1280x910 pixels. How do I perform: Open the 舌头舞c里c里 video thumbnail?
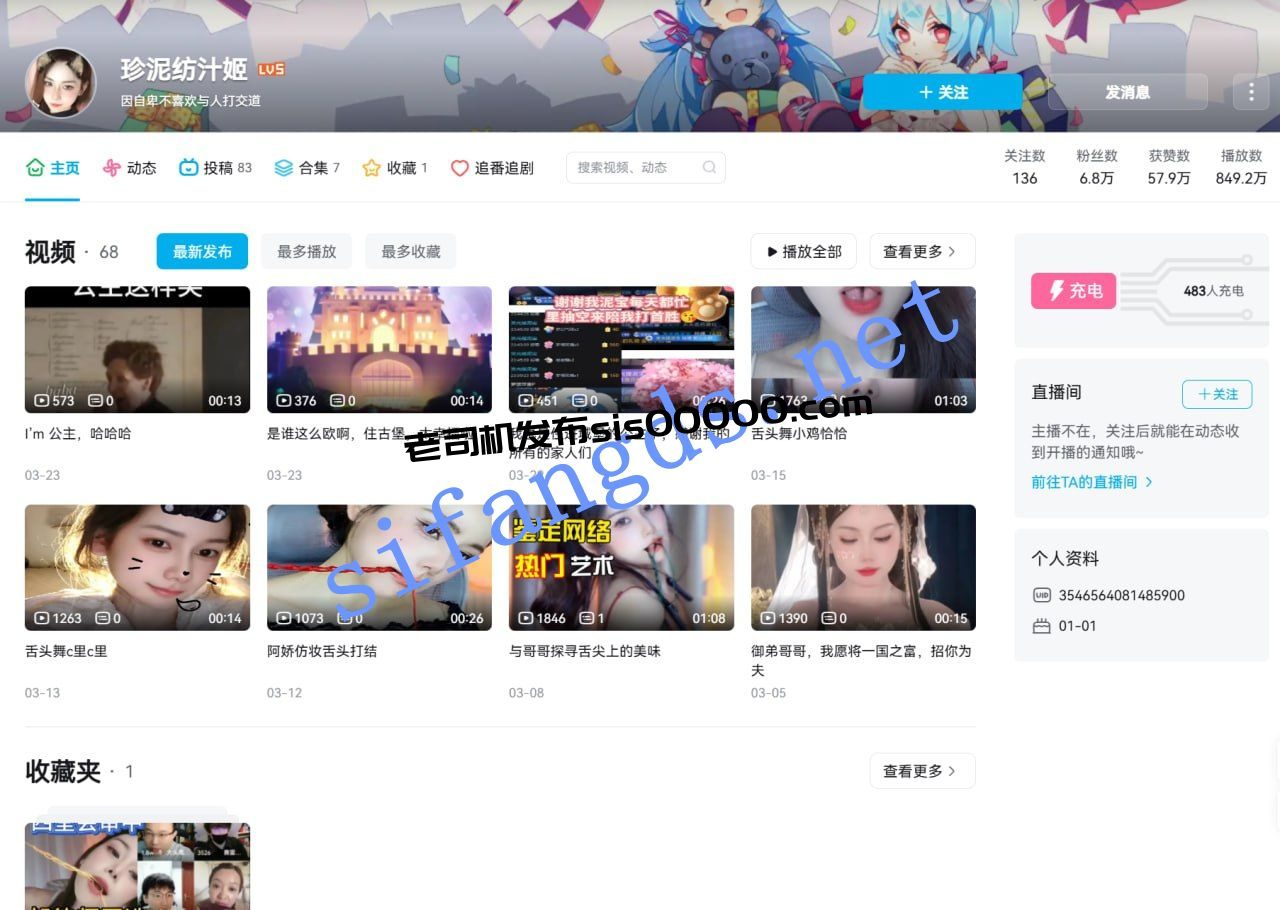coord(137,567)
